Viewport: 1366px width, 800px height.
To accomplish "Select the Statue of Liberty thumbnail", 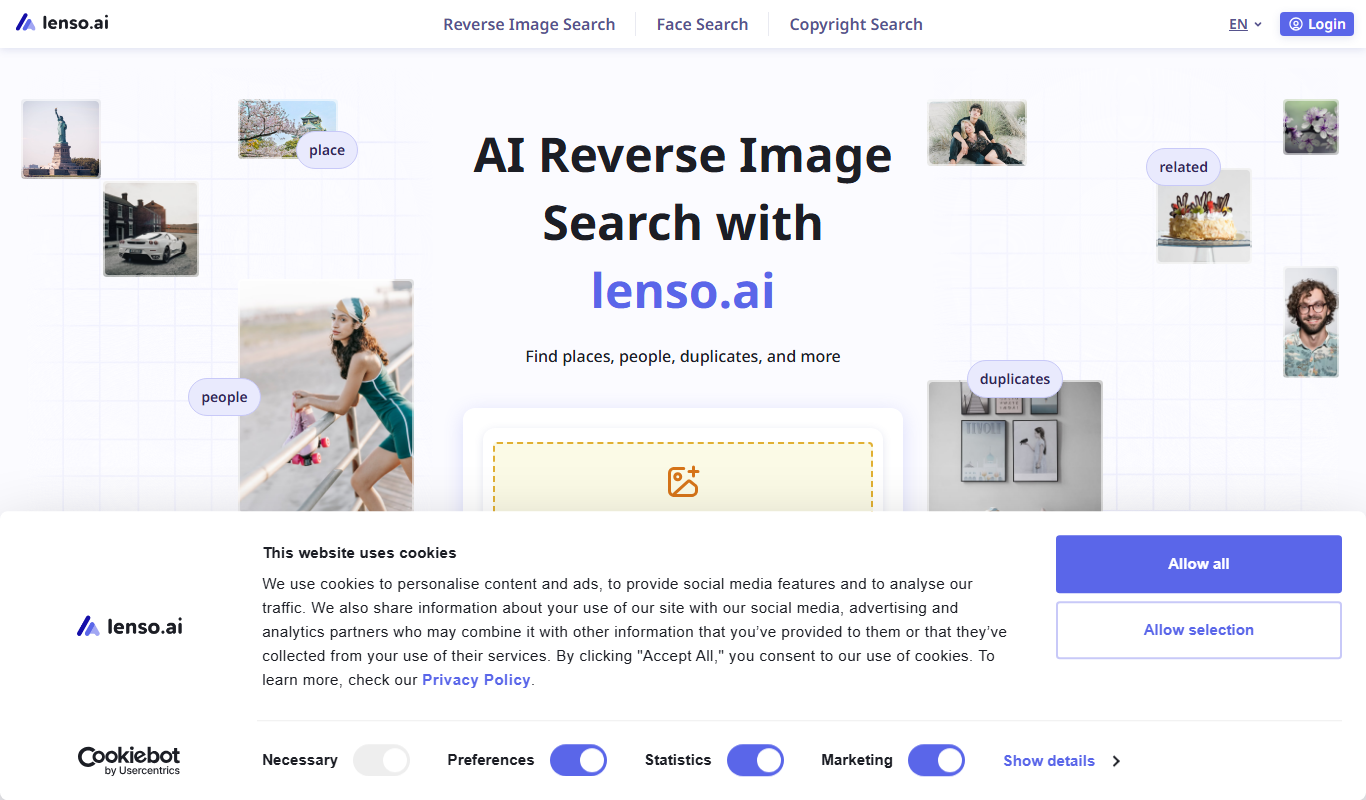I will click(61, 139).
